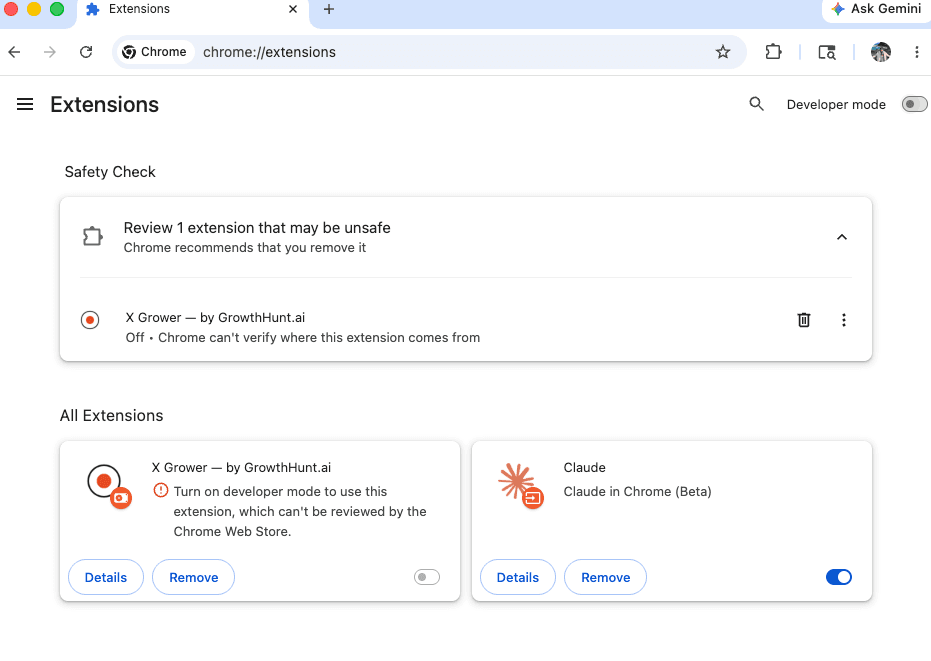Click the green macOS maximize window button
Screen dimensions: 931x661
tap(57, 9)
